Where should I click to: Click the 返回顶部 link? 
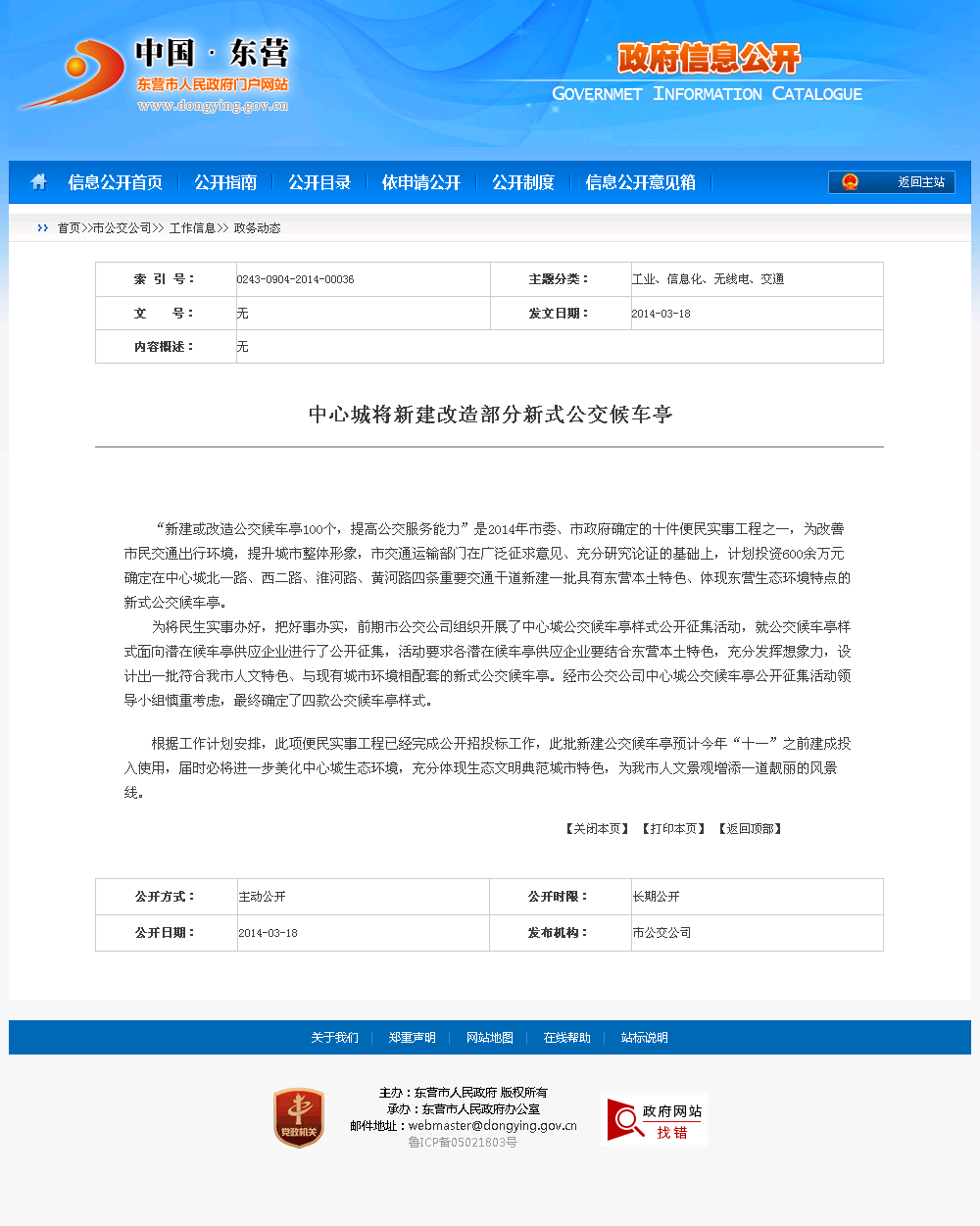coord(750,829)
